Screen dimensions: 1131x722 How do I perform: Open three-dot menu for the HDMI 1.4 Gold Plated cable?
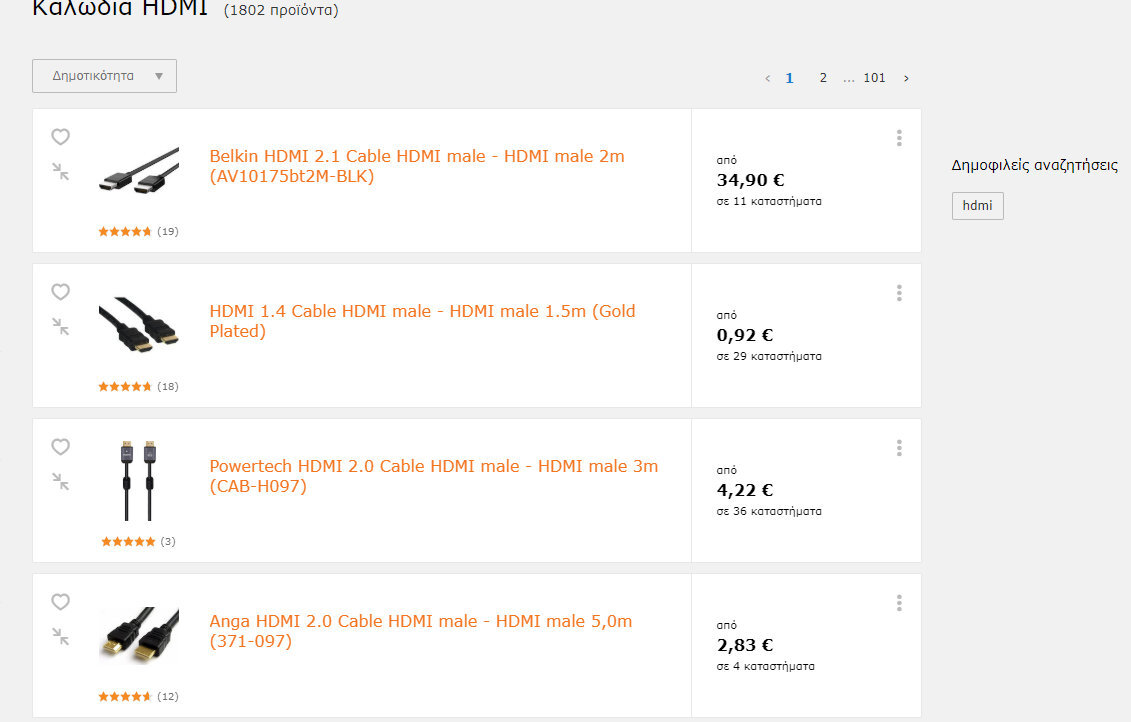click(x=899, y=293)
